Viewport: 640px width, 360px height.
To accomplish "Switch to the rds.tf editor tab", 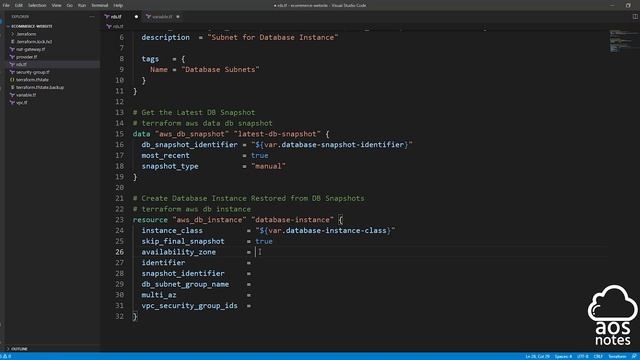I will 116,17.
